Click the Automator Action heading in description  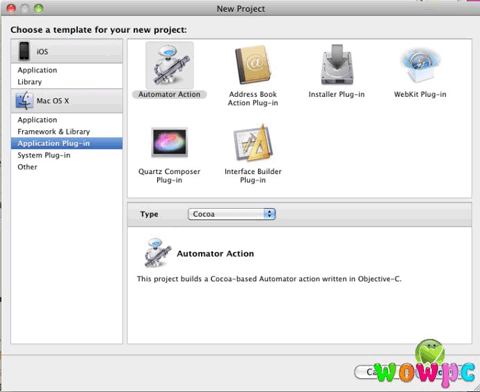(x=215, y=254)
